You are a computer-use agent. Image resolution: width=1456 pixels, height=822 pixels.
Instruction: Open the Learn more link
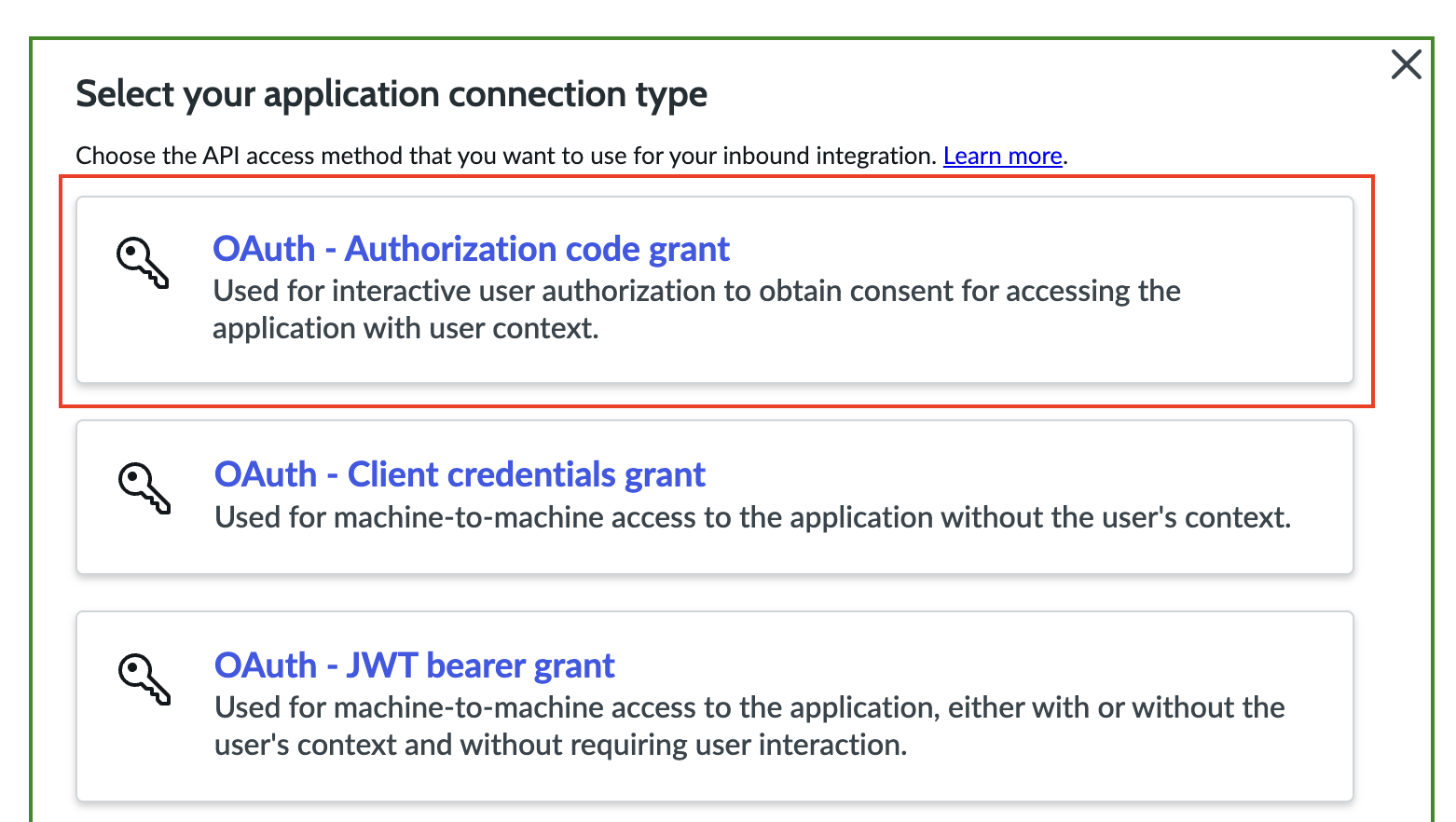pos(1003,156)
